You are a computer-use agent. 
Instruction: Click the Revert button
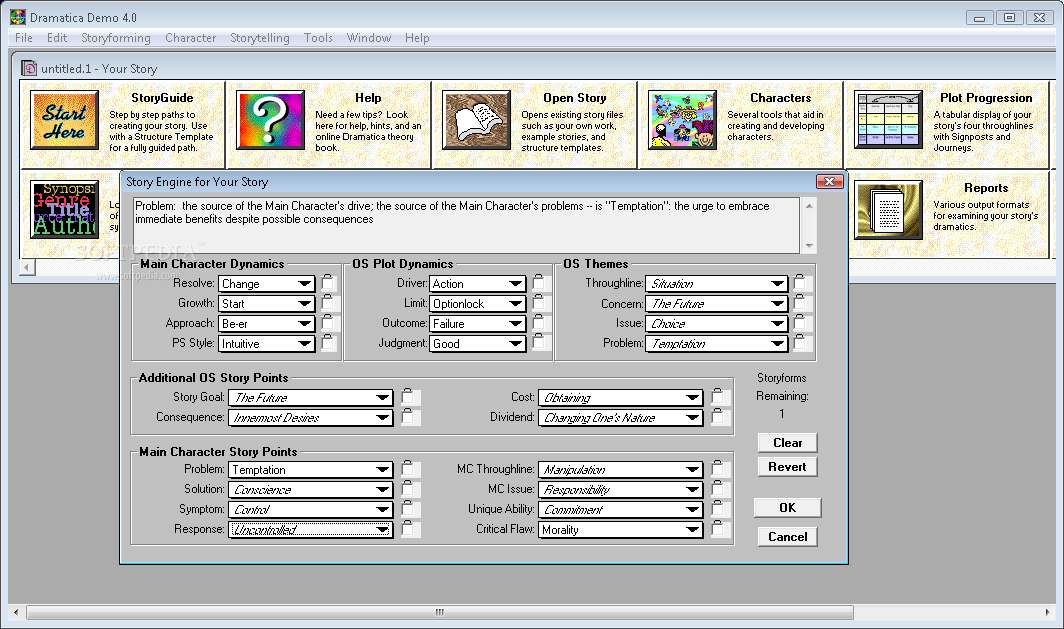pos(787,467)
